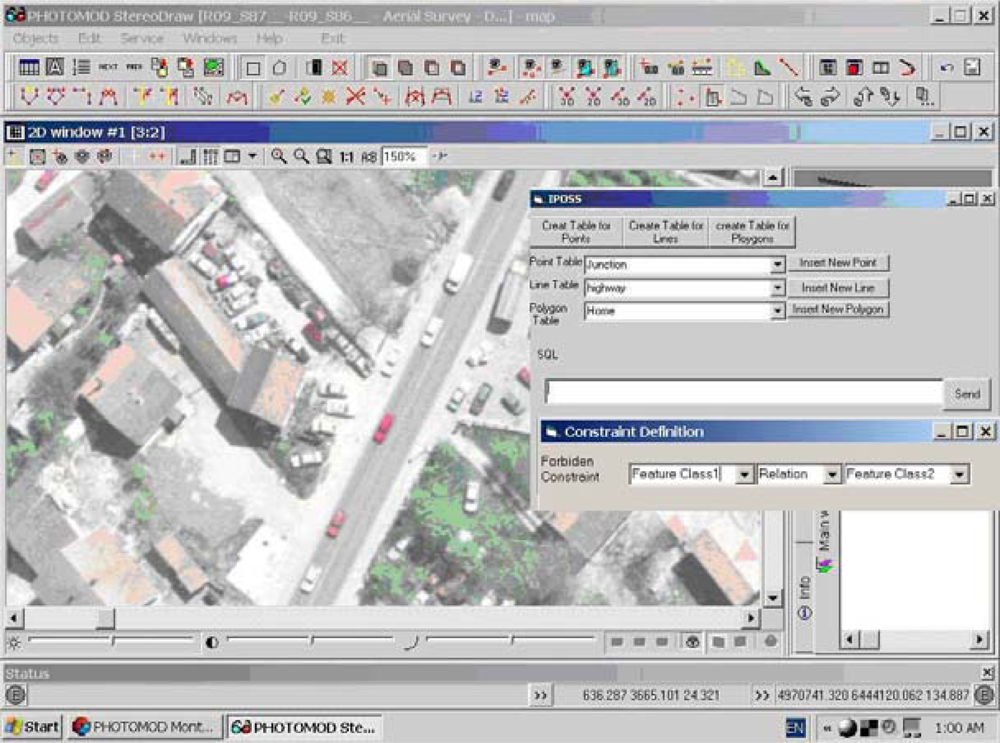Click the NEXT object toolbar icon
The image size is (1000, 743).
click(x=107, y=68)
